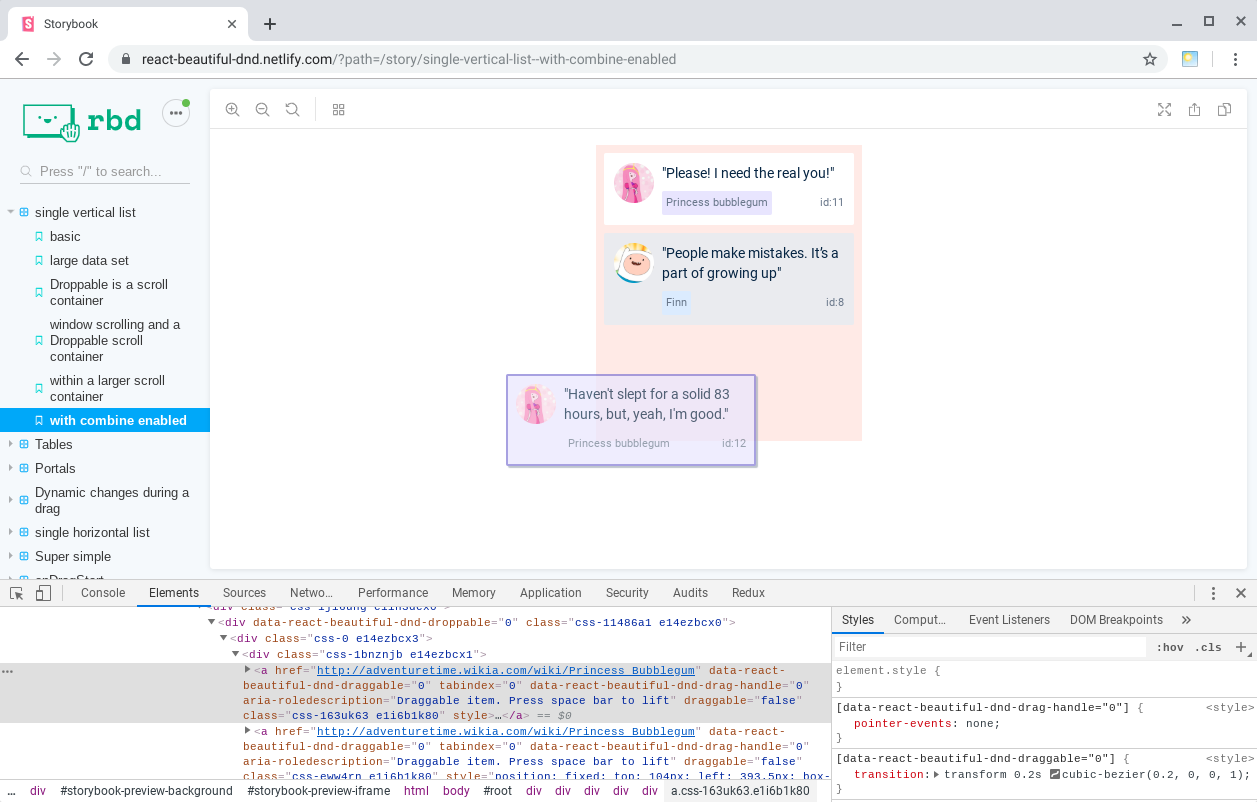The height and width of the screenshot is (802, 1257).
Task: Select the body breadcrumb element
Action: point(456,791)
